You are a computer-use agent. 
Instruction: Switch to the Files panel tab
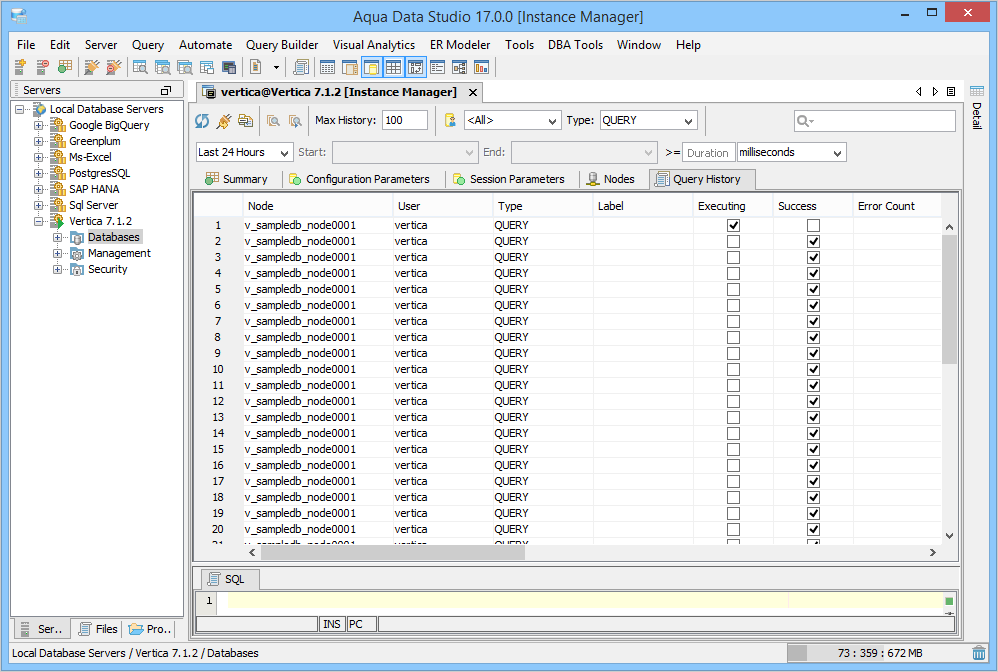(x=98, y=629)
